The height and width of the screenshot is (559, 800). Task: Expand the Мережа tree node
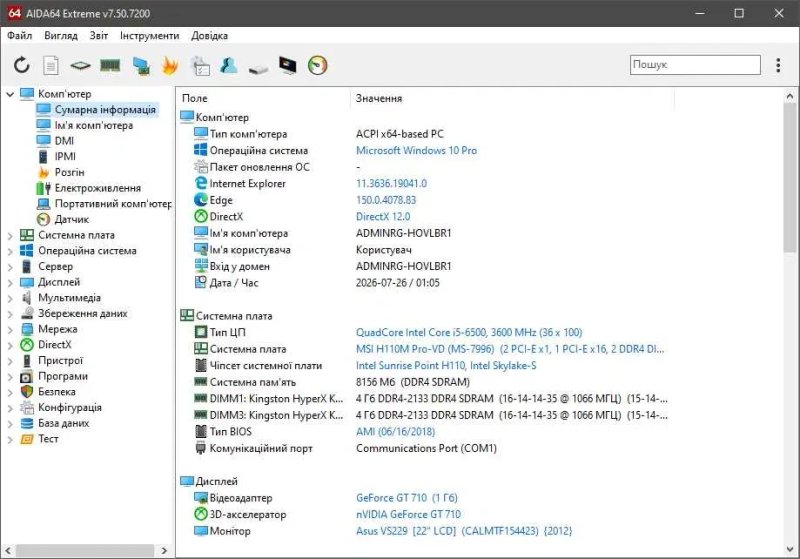(x=10, y=329)
